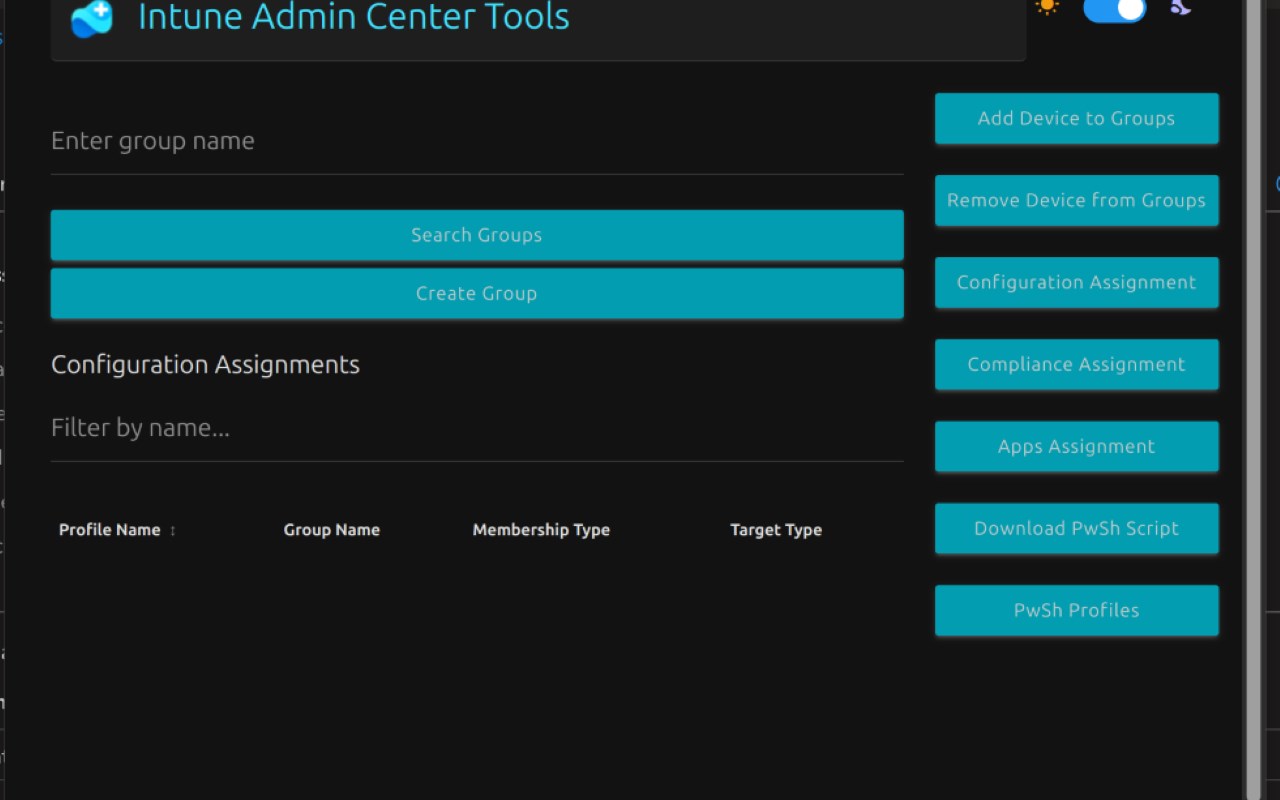Sort by the Membership Type column header
The image size is (1280, 800).
pos(541,530)
